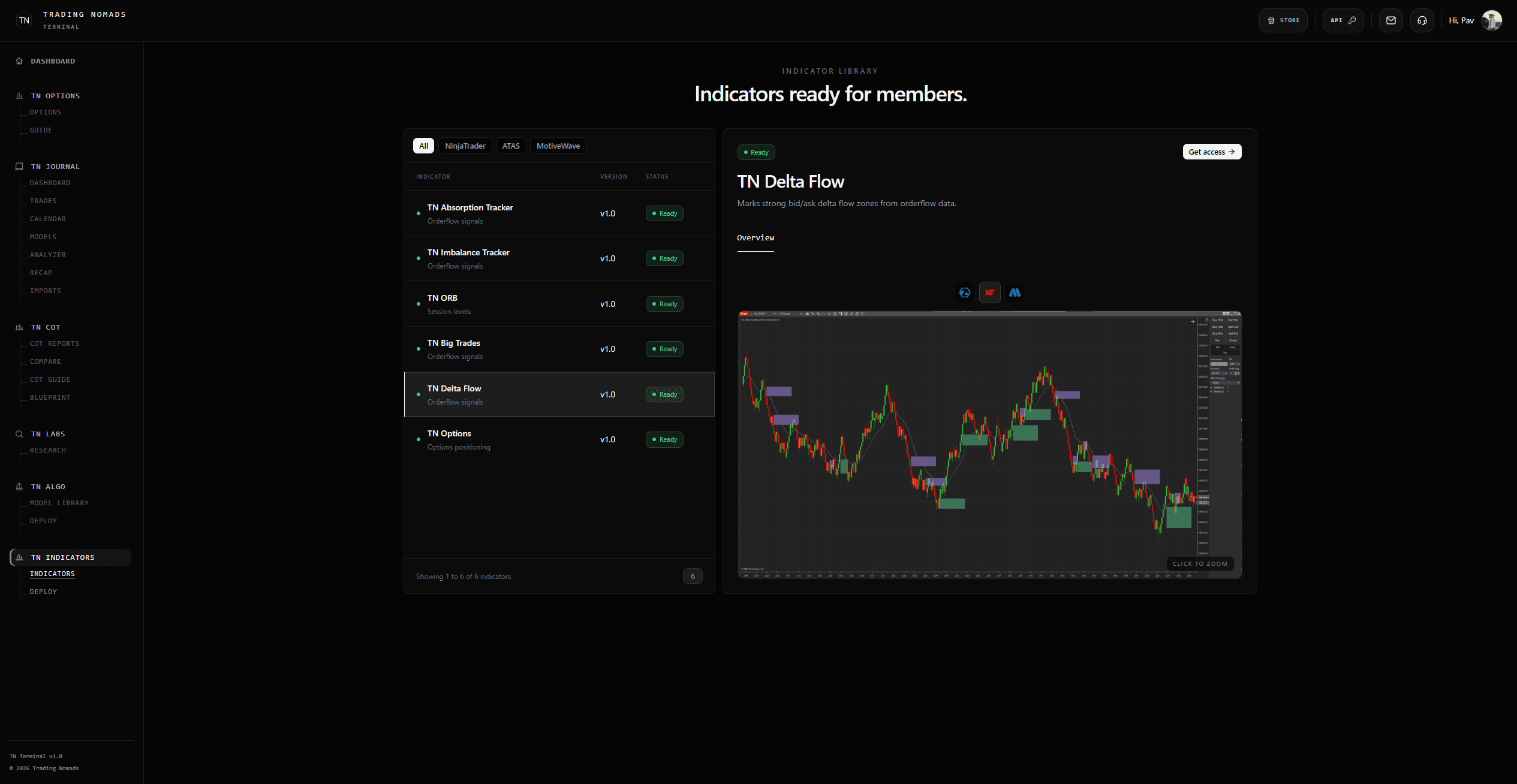Select the TN Delta Flow row
Screen dimensions: 1517x784
(x=559, y=394)
